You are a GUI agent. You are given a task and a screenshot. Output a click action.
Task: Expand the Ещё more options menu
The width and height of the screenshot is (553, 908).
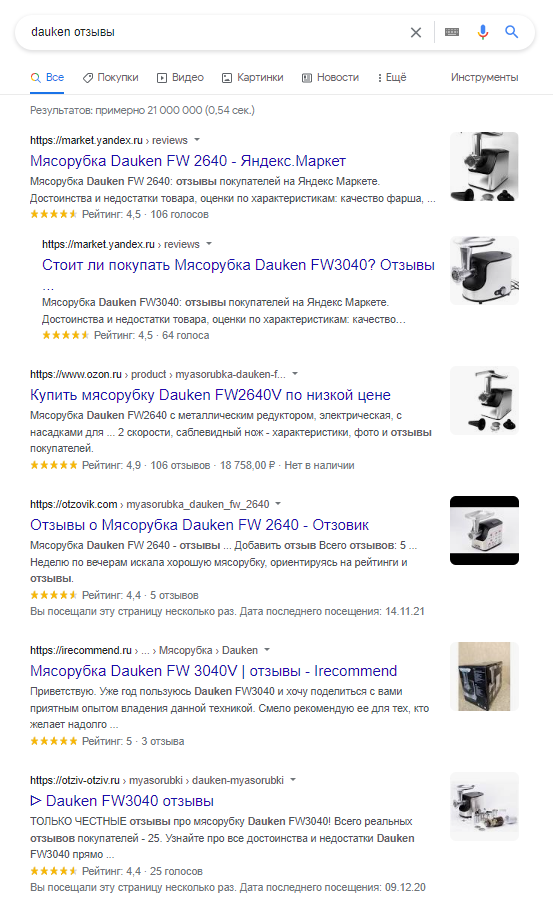(392, 78)
